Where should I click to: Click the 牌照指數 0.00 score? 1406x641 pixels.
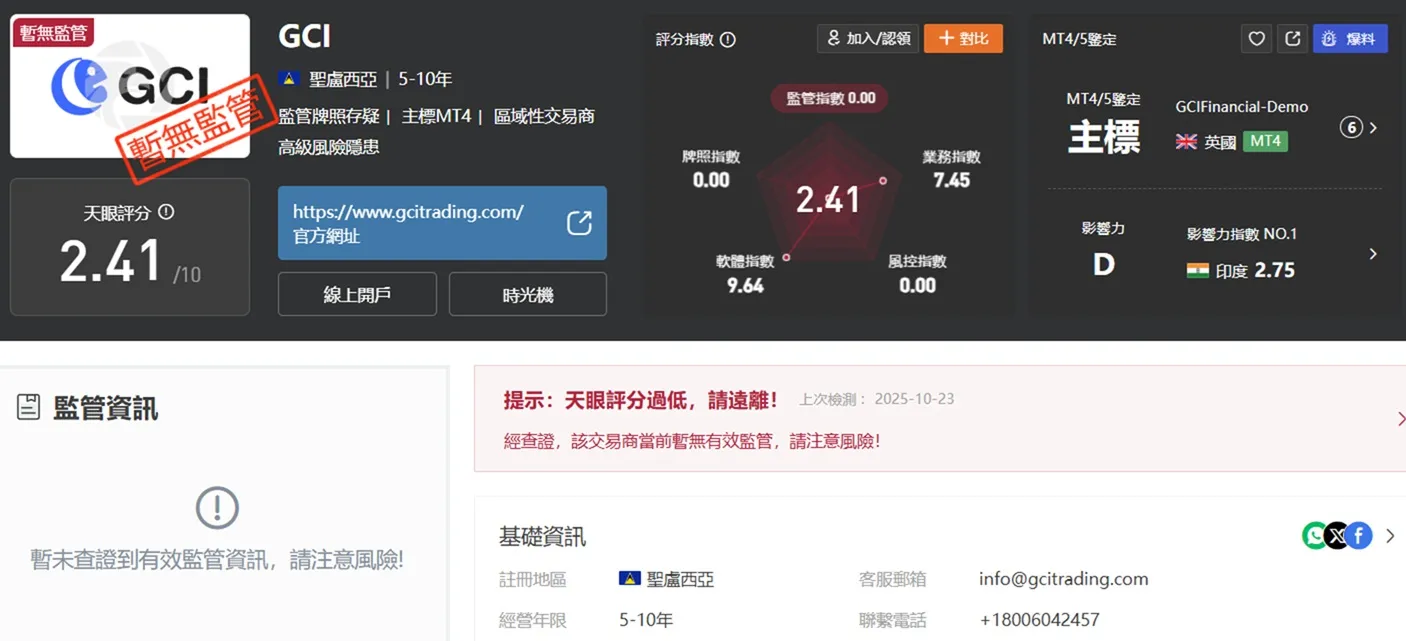click(x=711, y=170)
